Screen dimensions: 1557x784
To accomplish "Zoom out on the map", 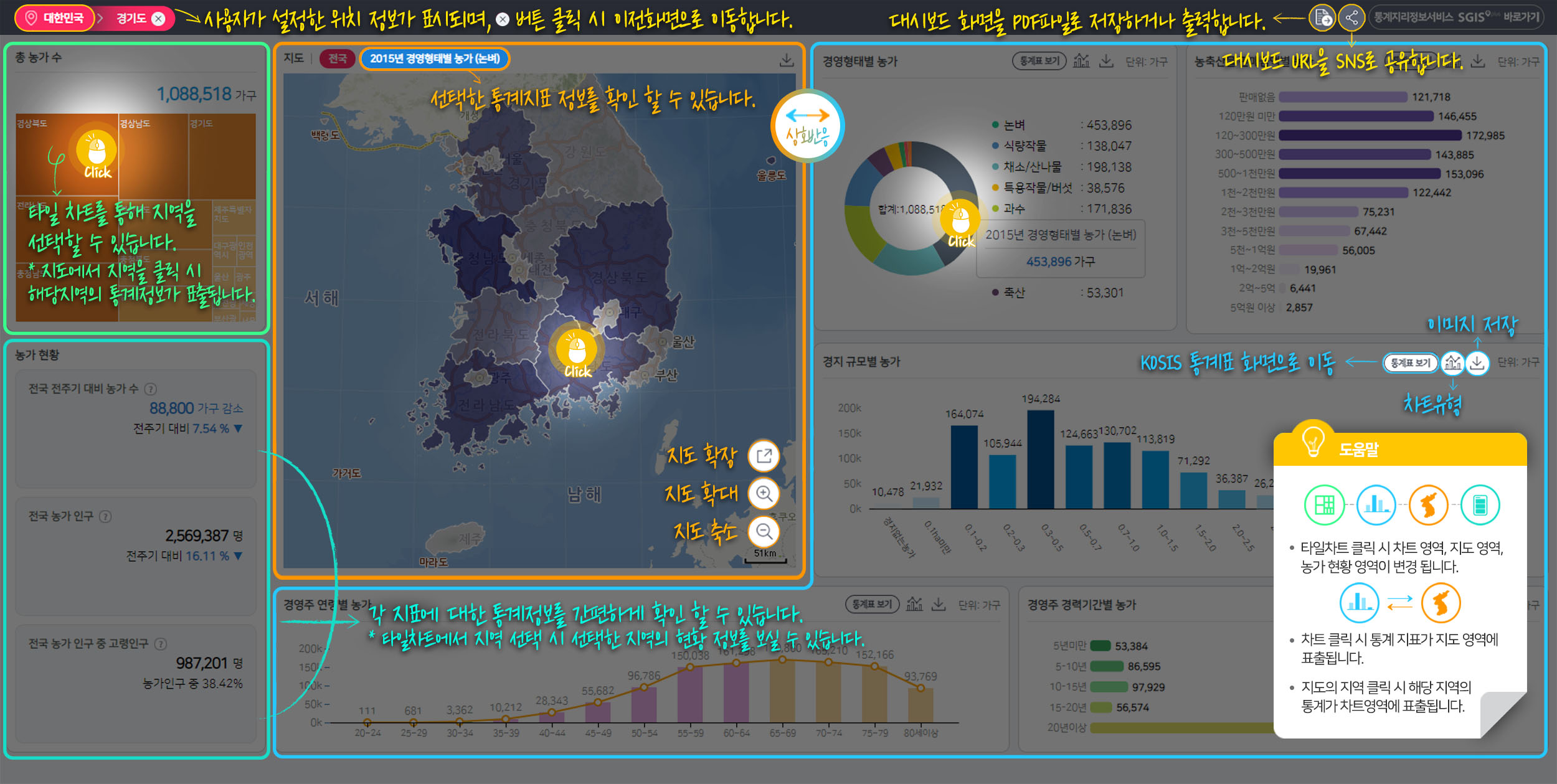I will point(764,532).
